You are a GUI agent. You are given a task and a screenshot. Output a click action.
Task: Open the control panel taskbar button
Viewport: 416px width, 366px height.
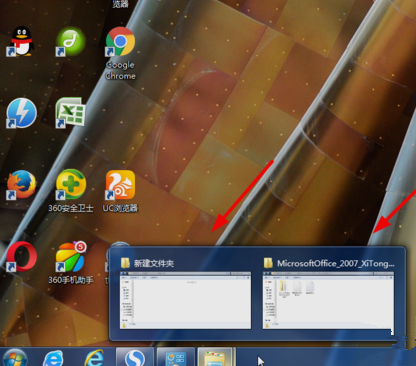(176, 357)
